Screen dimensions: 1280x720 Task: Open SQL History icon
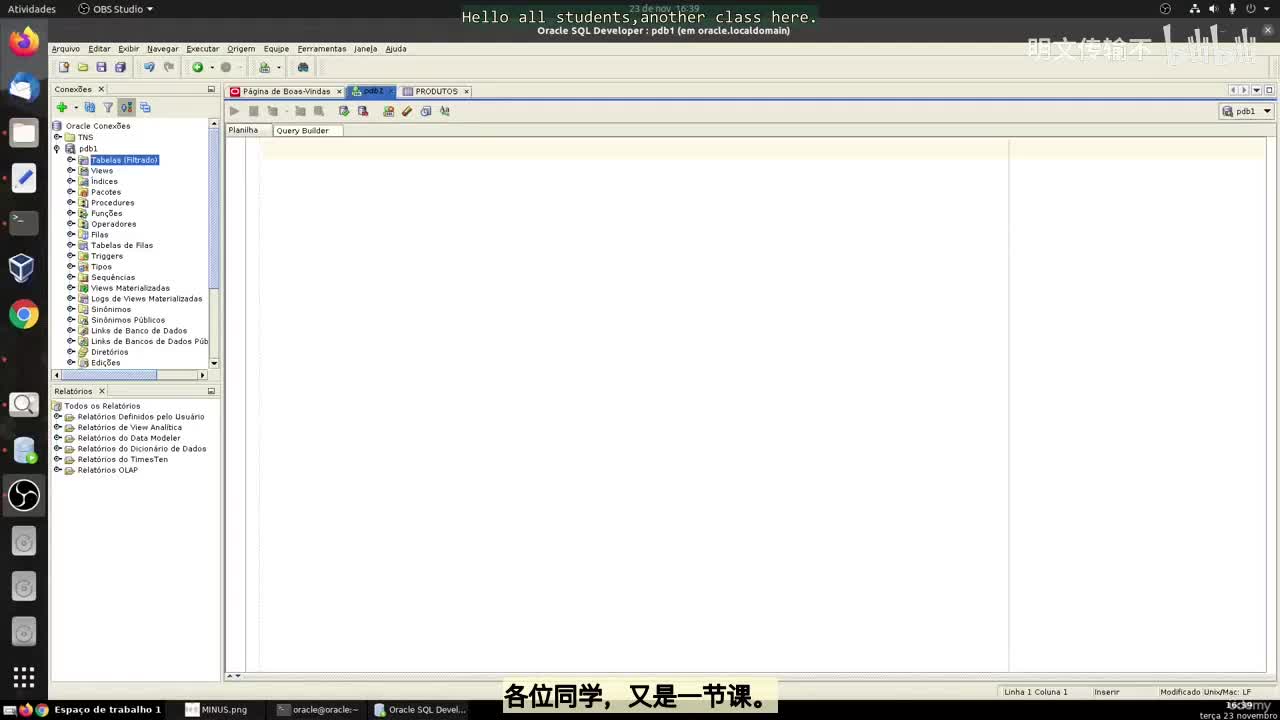pos(426,111)
